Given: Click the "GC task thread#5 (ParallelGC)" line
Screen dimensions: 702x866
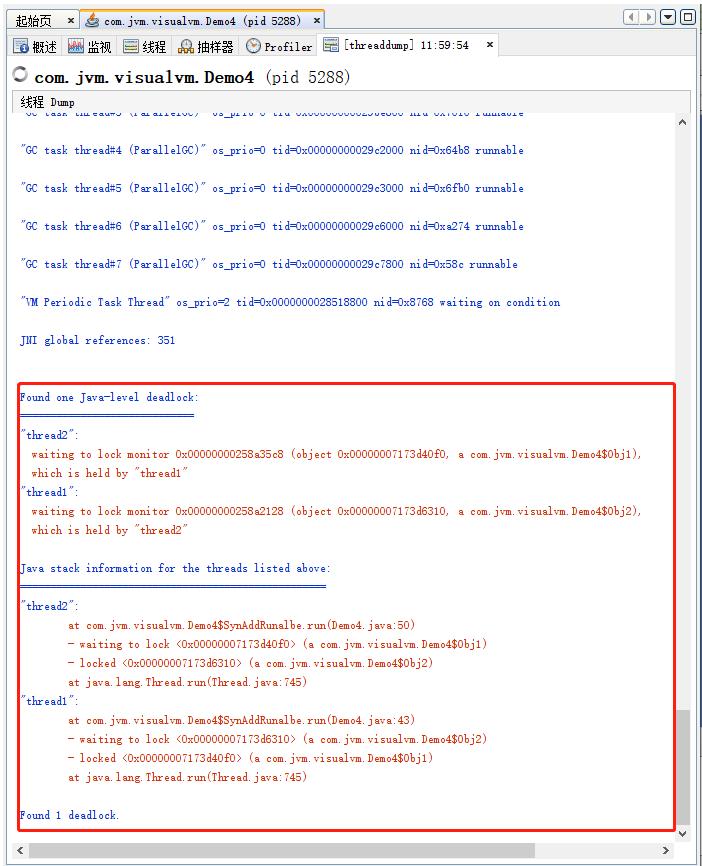Looking at the screenshot, I should [x=272, y=188].
